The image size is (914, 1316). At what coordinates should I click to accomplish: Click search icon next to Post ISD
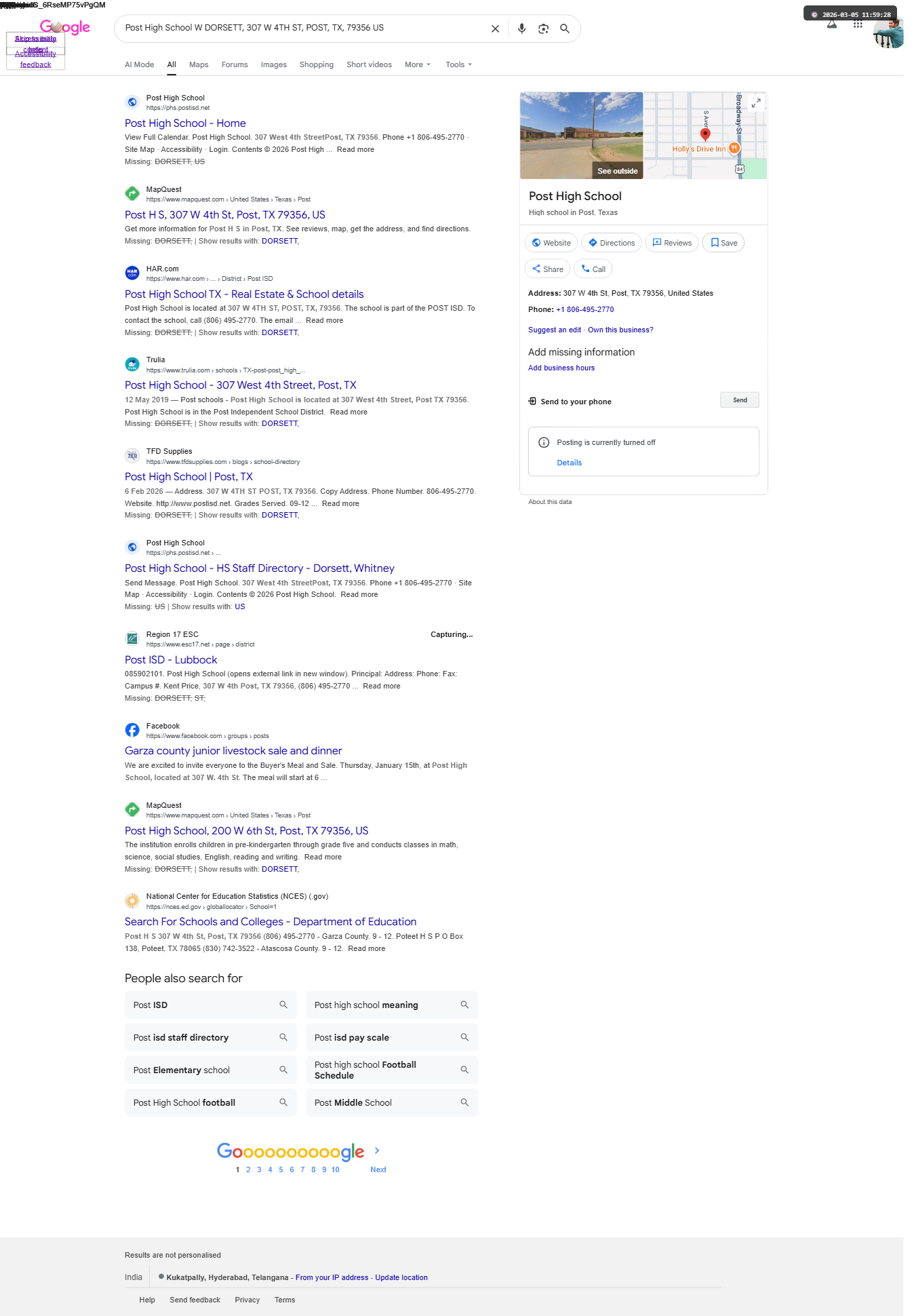[283, 1005]
